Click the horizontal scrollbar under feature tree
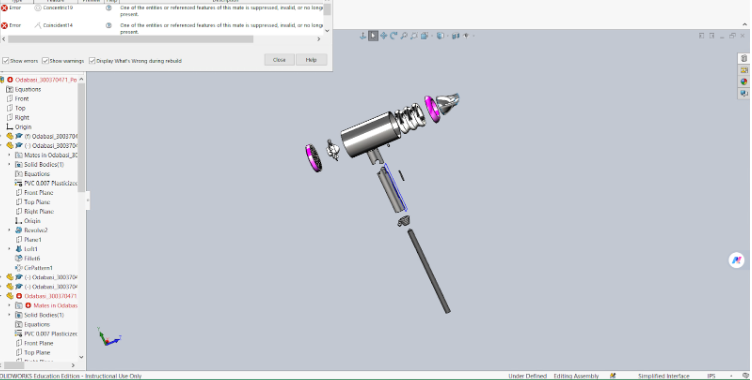The image size is (752, 380). tap(14, 366)
